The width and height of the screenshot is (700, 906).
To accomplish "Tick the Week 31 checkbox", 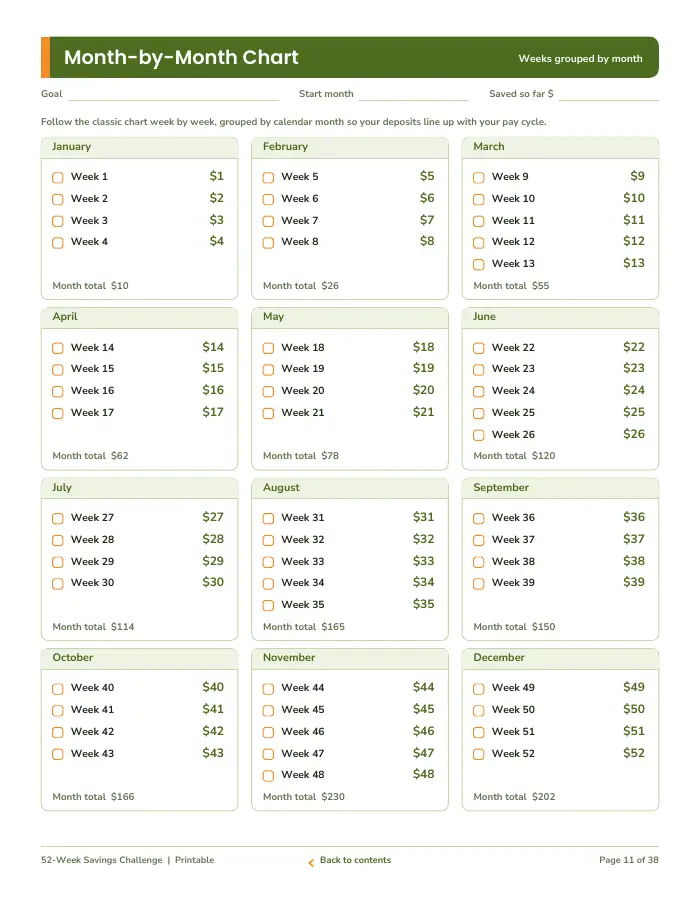I will (x=268, y=518).
